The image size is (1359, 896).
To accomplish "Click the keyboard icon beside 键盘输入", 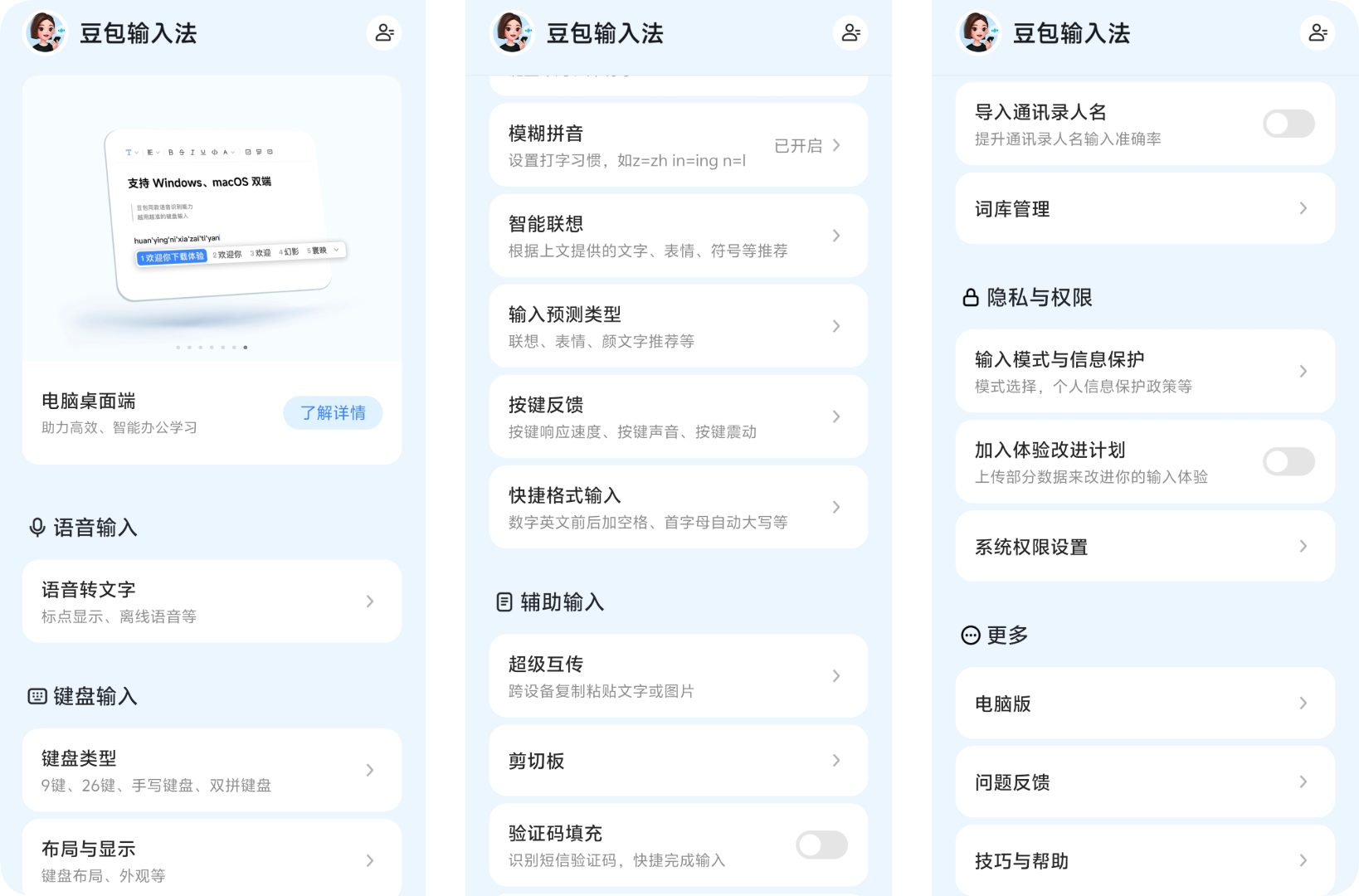I will [x=37, y=696].
